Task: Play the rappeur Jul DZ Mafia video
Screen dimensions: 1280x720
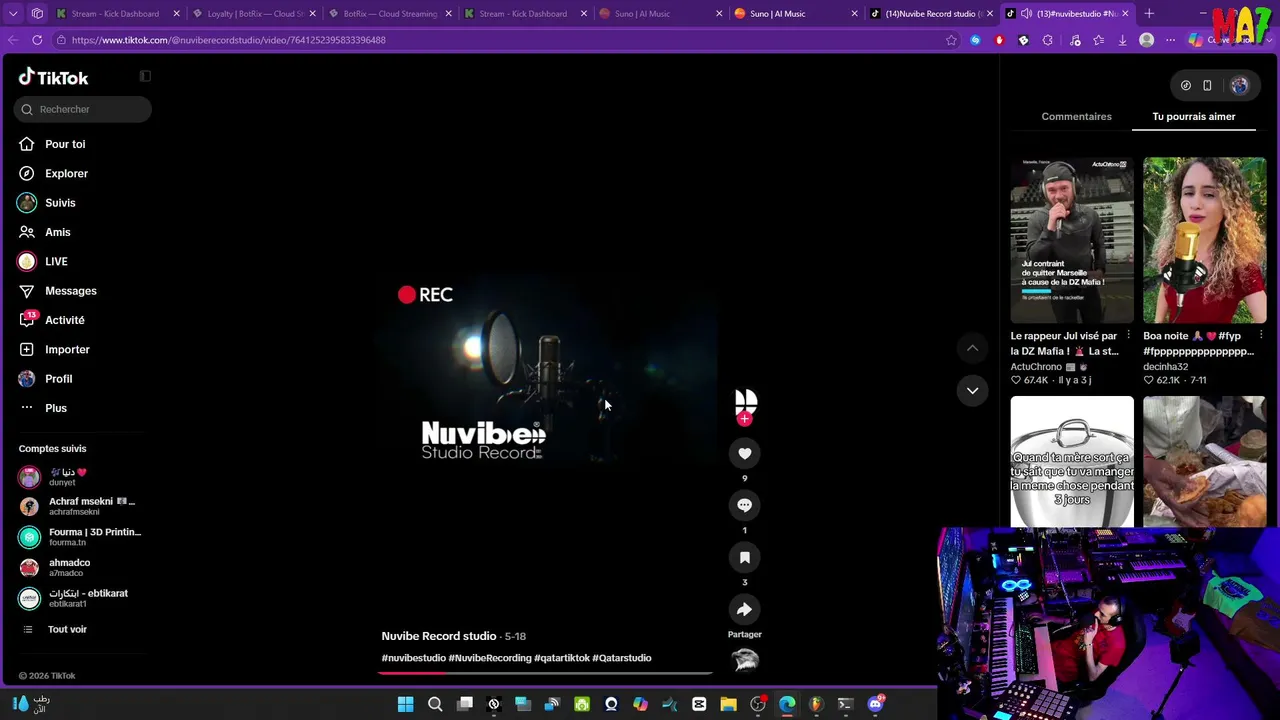Action: click(1072, 240)
